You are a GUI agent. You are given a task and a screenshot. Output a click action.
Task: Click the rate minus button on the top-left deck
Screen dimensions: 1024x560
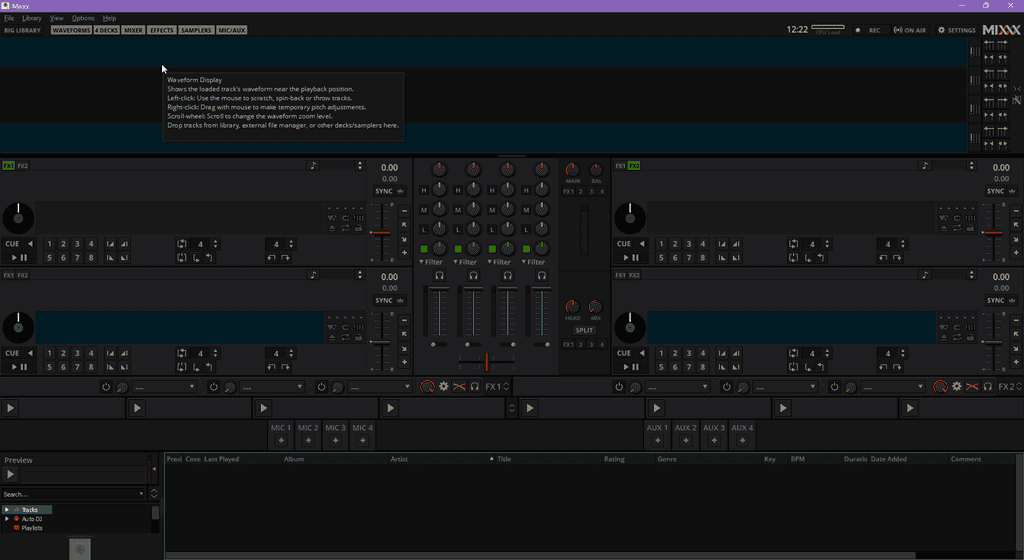coord(404,211)
